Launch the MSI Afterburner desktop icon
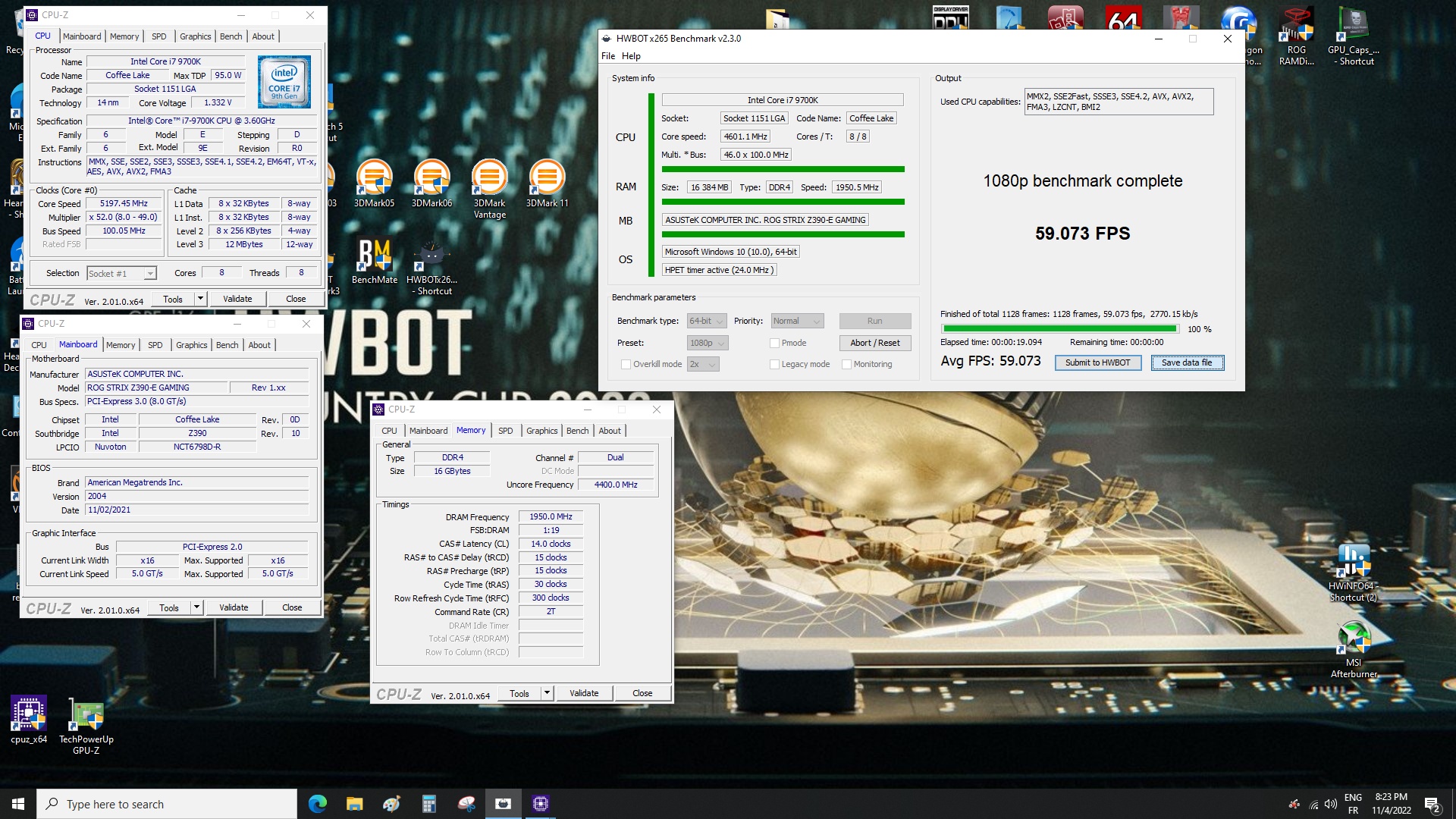This screenshot has height=819, width=1456. (x=1354, y=650)
